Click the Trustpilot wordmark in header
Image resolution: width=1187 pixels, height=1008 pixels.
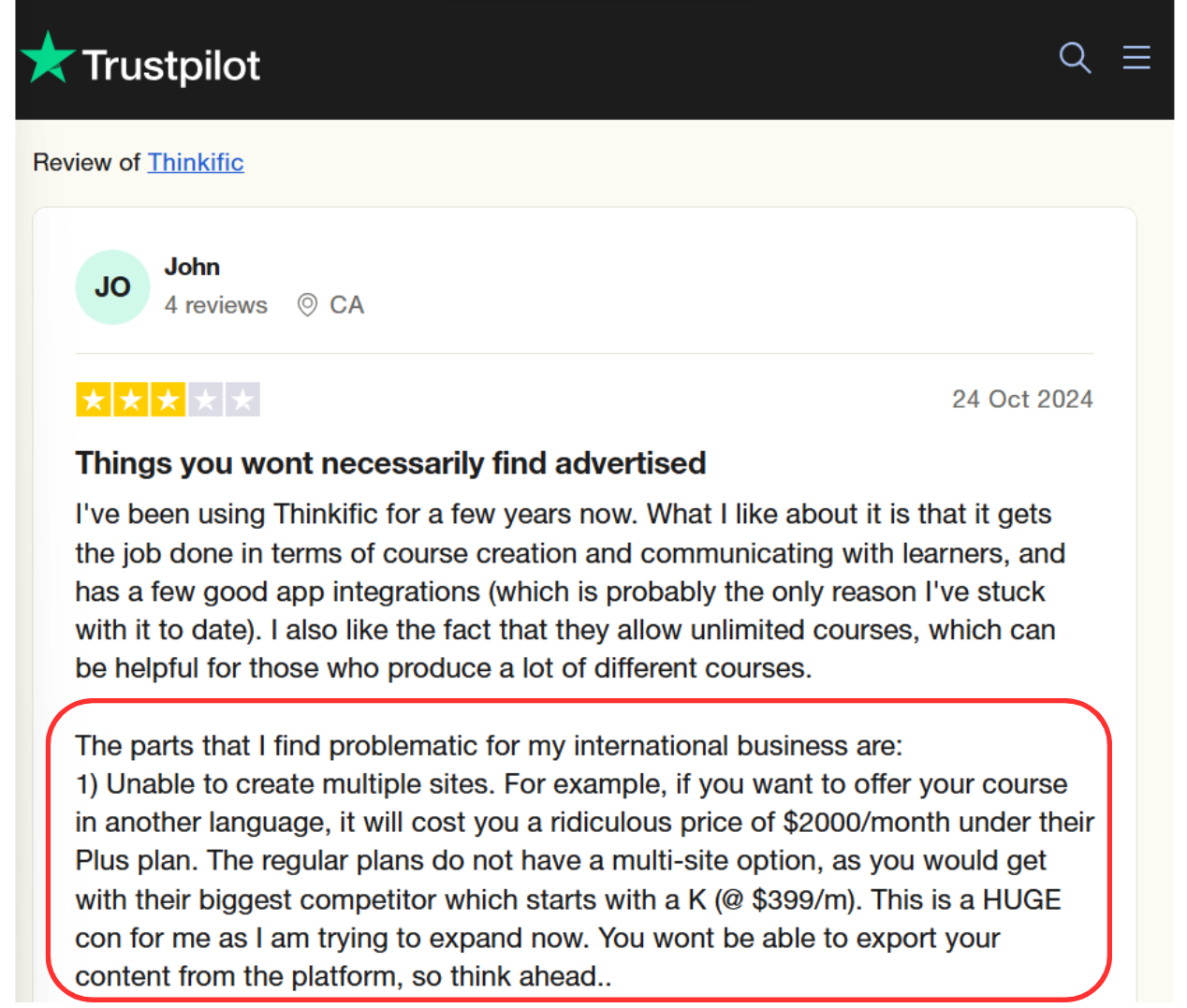(171, 66)
